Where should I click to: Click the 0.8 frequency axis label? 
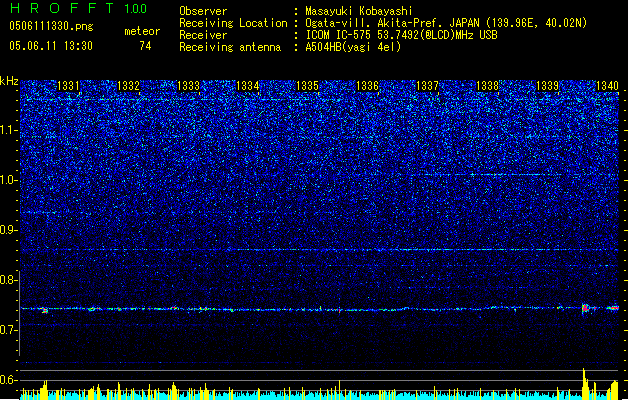pos(8,280)
